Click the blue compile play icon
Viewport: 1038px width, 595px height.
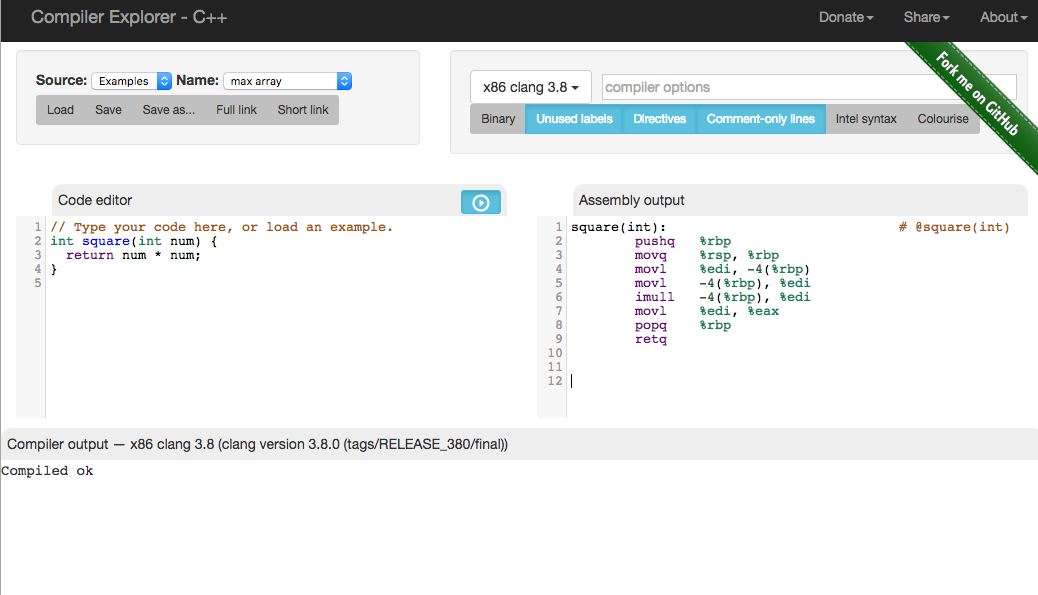tap(481, 202)
